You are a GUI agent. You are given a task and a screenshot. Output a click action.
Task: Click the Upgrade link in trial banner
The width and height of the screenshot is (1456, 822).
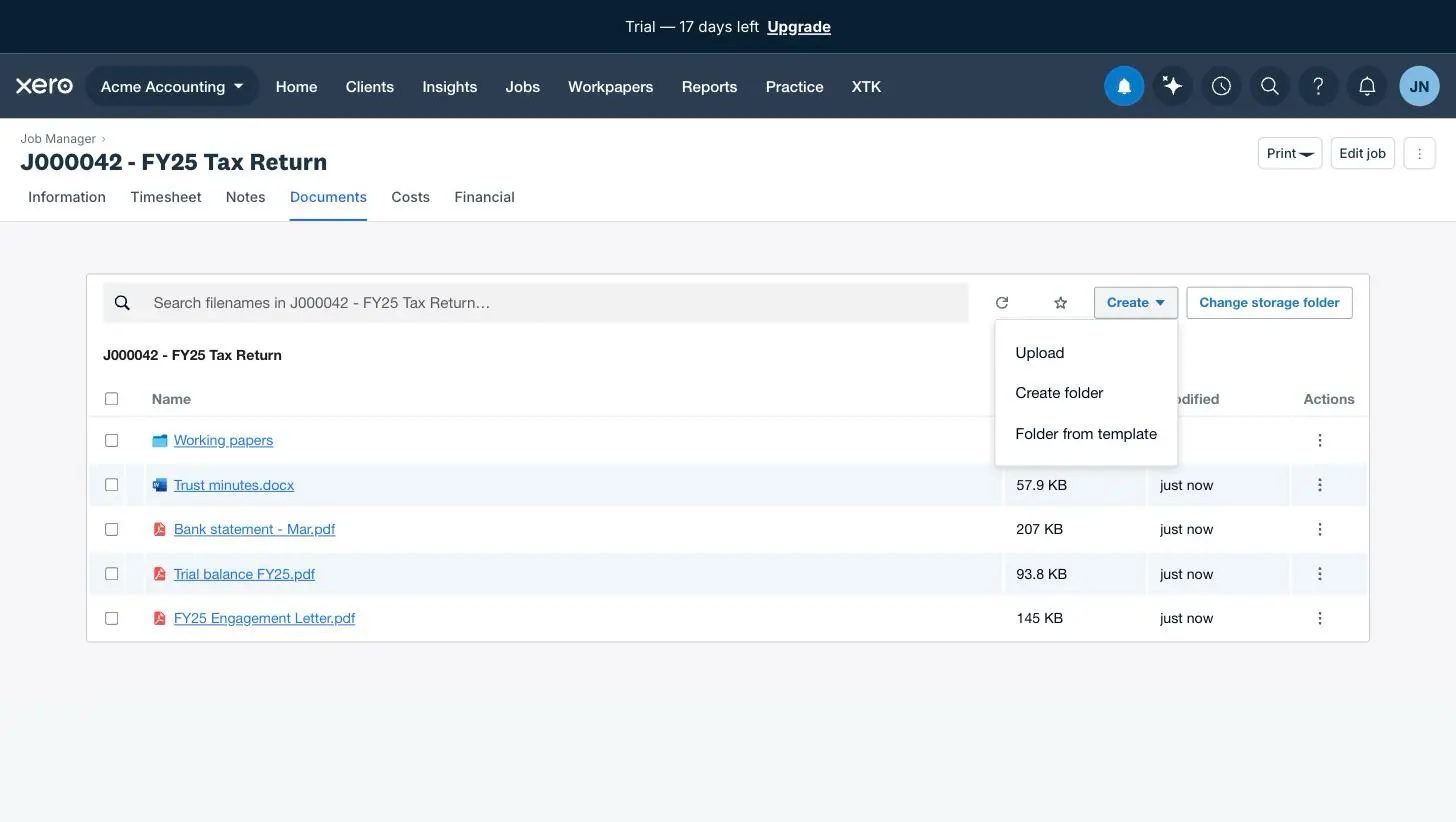coord(799,27)
